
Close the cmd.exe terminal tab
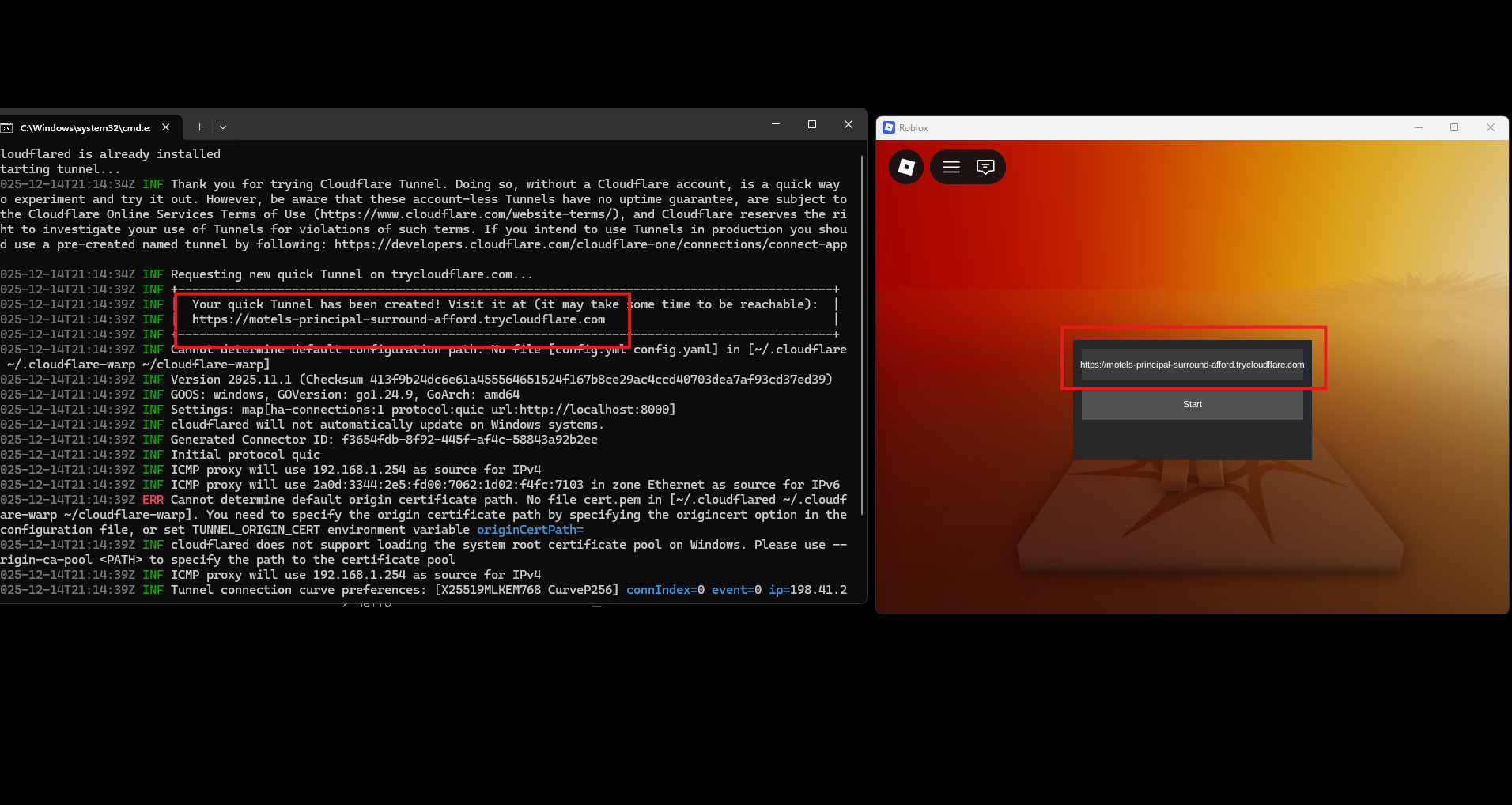[165, 127]
